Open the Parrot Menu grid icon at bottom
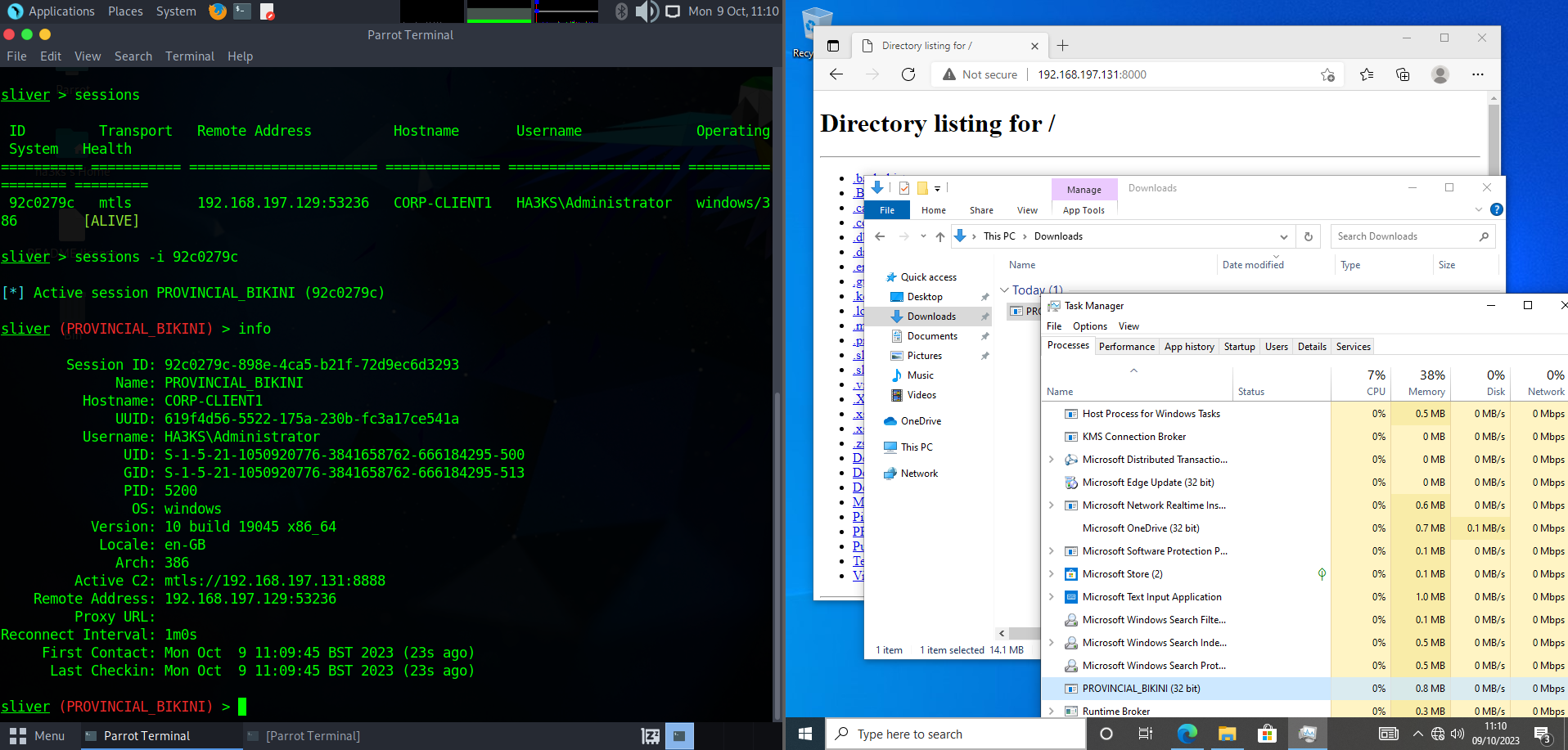This screenshot has height=750, width=1568. 18,735
